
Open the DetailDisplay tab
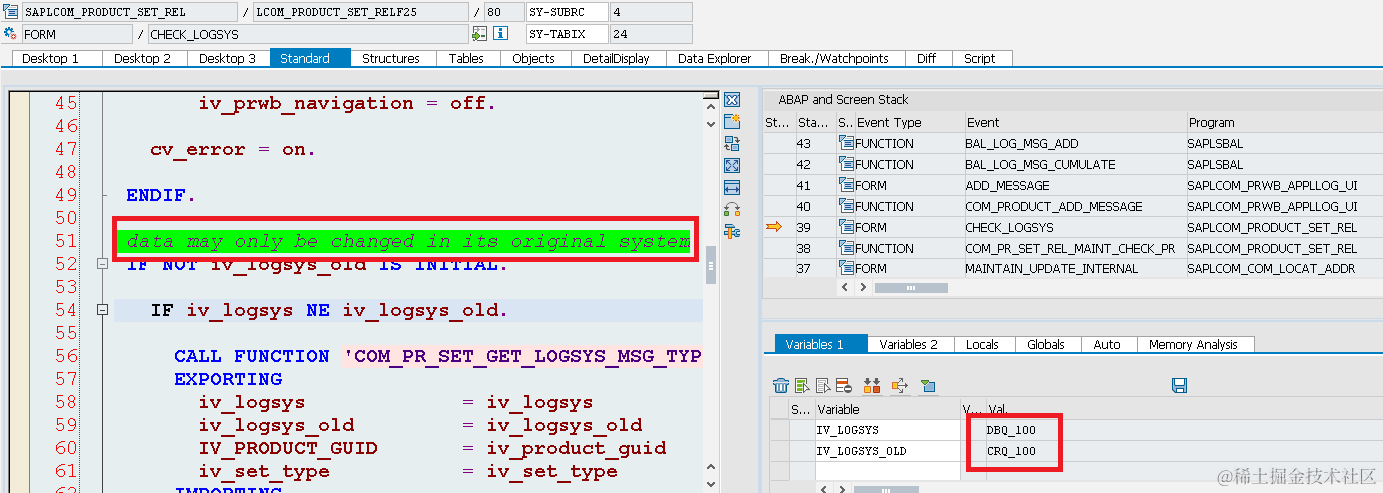[x=616, y=58]
